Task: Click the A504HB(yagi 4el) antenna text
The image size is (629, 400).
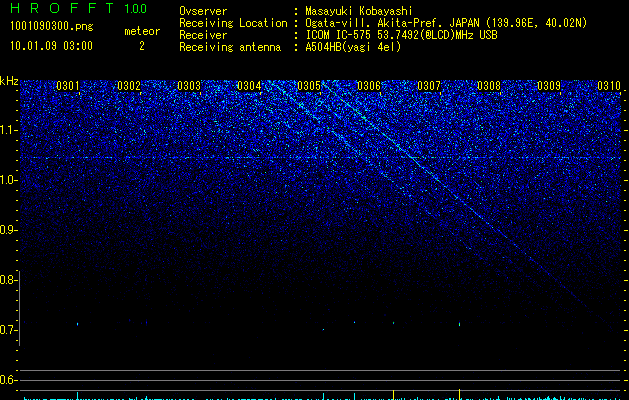Action: 353,47
